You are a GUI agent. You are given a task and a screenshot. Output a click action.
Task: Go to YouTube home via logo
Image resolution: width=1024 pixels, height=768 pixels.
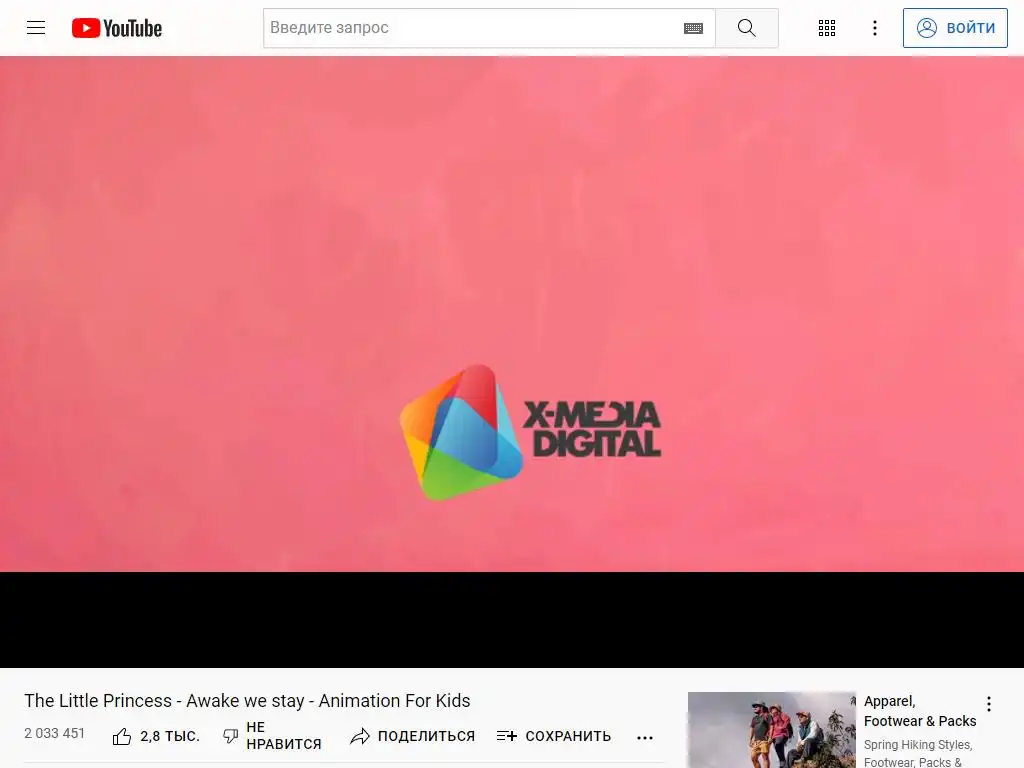(117, 28)
